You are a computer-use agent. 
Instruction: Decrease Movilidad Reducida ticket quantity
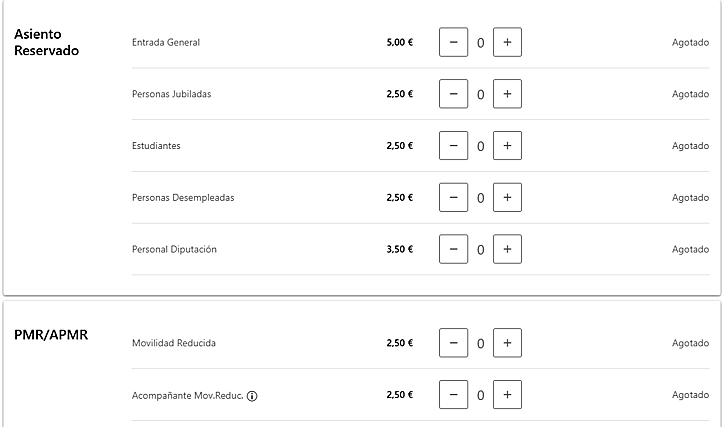pos(453,343)
